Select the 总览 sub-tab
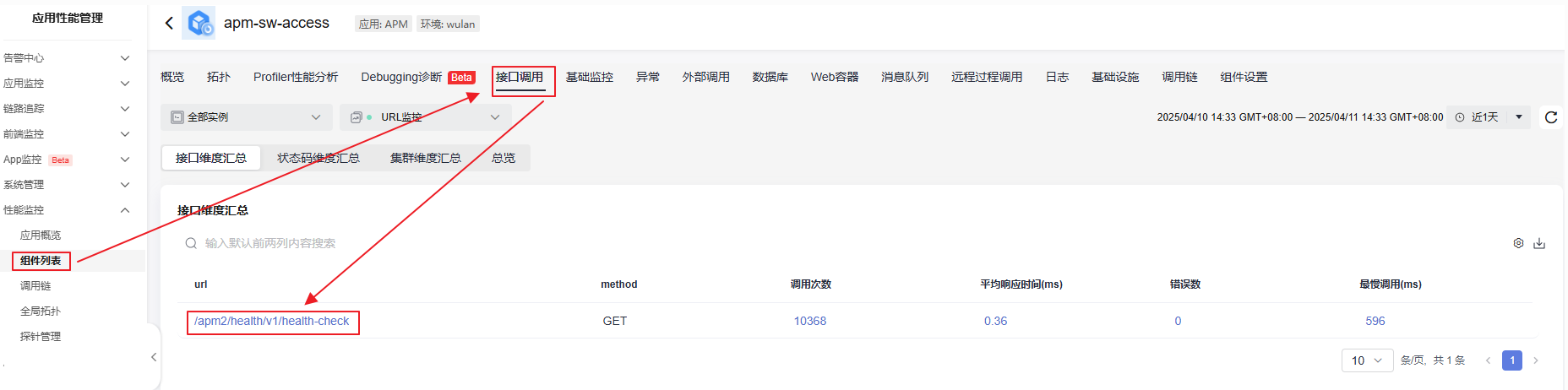This screenshot has height=390, width=1568. (x=504, y=158)
